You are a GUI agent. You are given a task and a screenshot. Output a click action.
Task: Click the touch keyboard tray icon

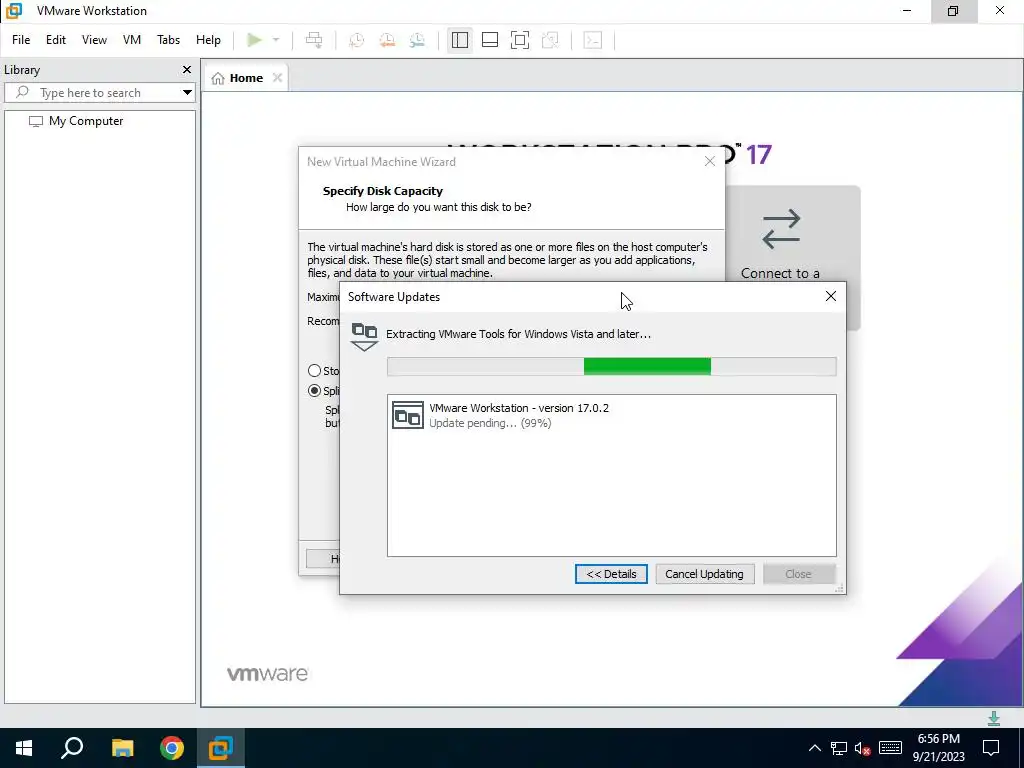pyautogui.click(x=890, y=748)
